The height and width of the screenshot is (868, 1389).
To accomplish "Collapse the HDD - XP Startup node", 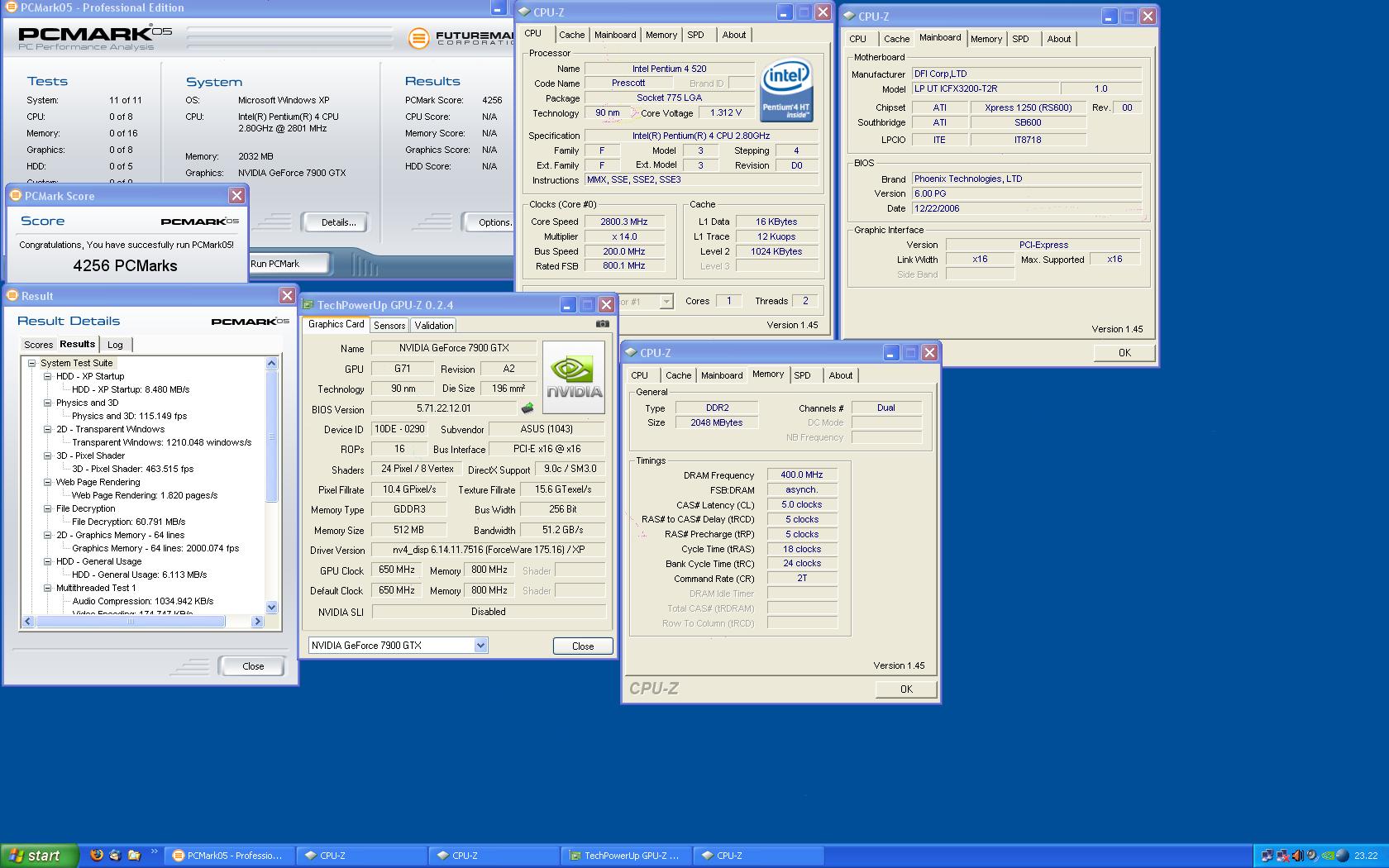I will click(x=47, y=376).
